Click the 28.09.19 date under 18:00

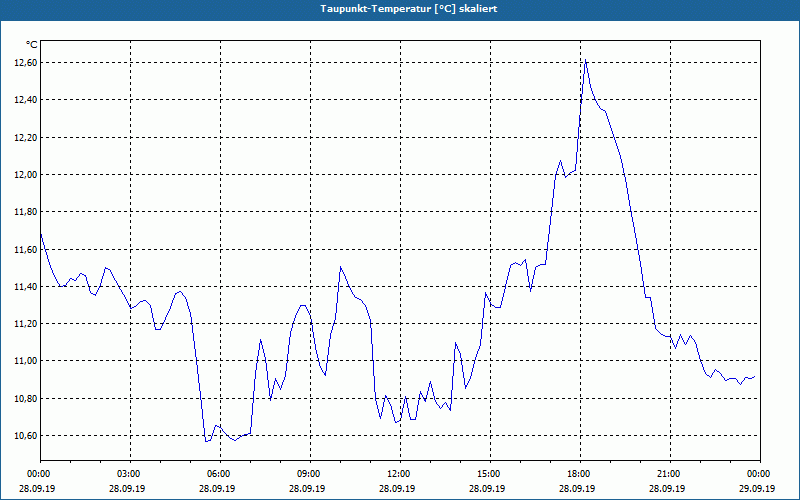[577, 488]
